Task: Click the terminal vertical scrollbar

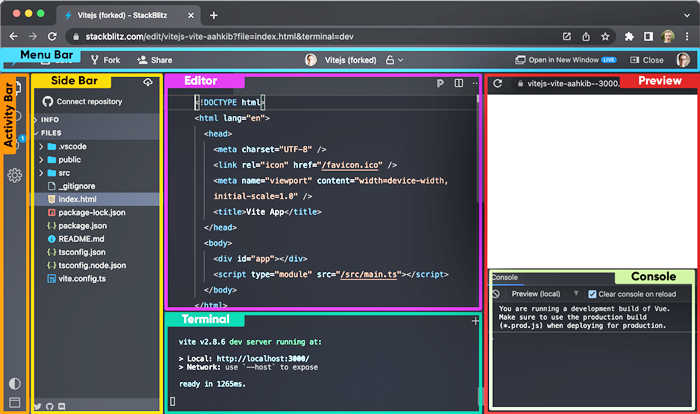Action: pos(480,396)
